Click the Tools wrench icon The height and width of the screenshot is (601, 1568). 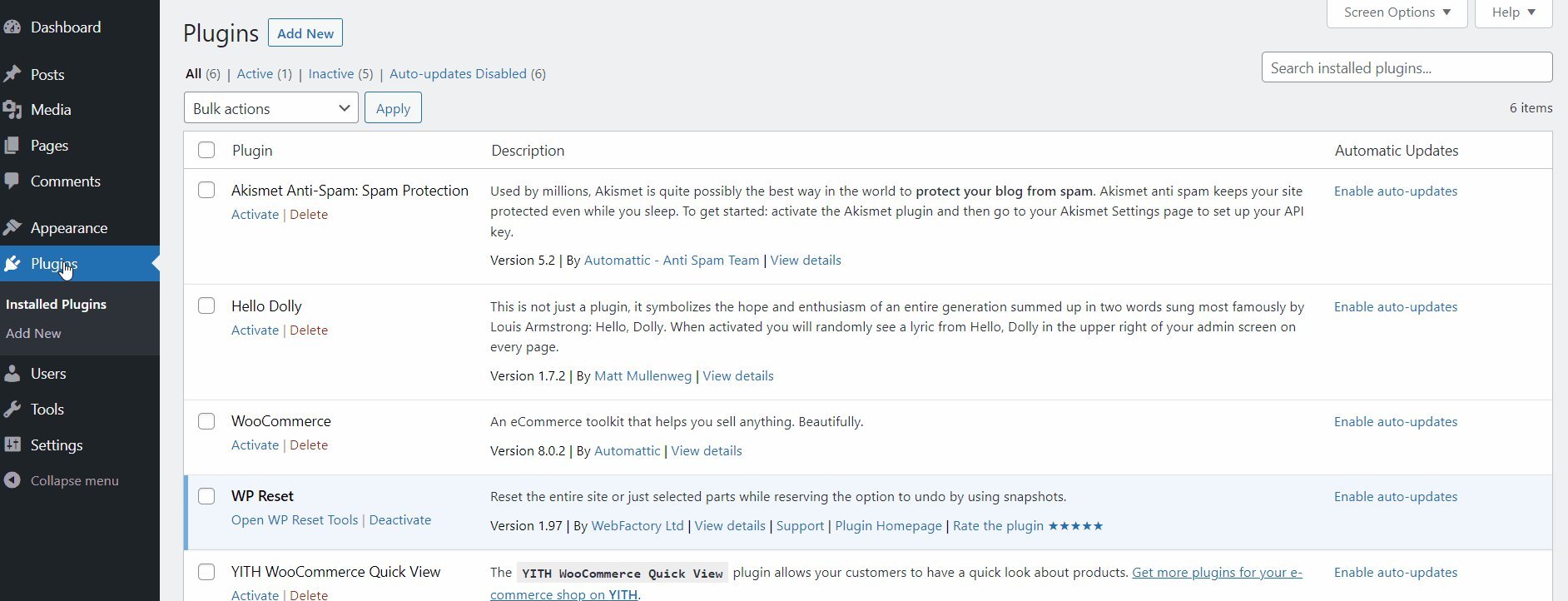tap(12, 410)
